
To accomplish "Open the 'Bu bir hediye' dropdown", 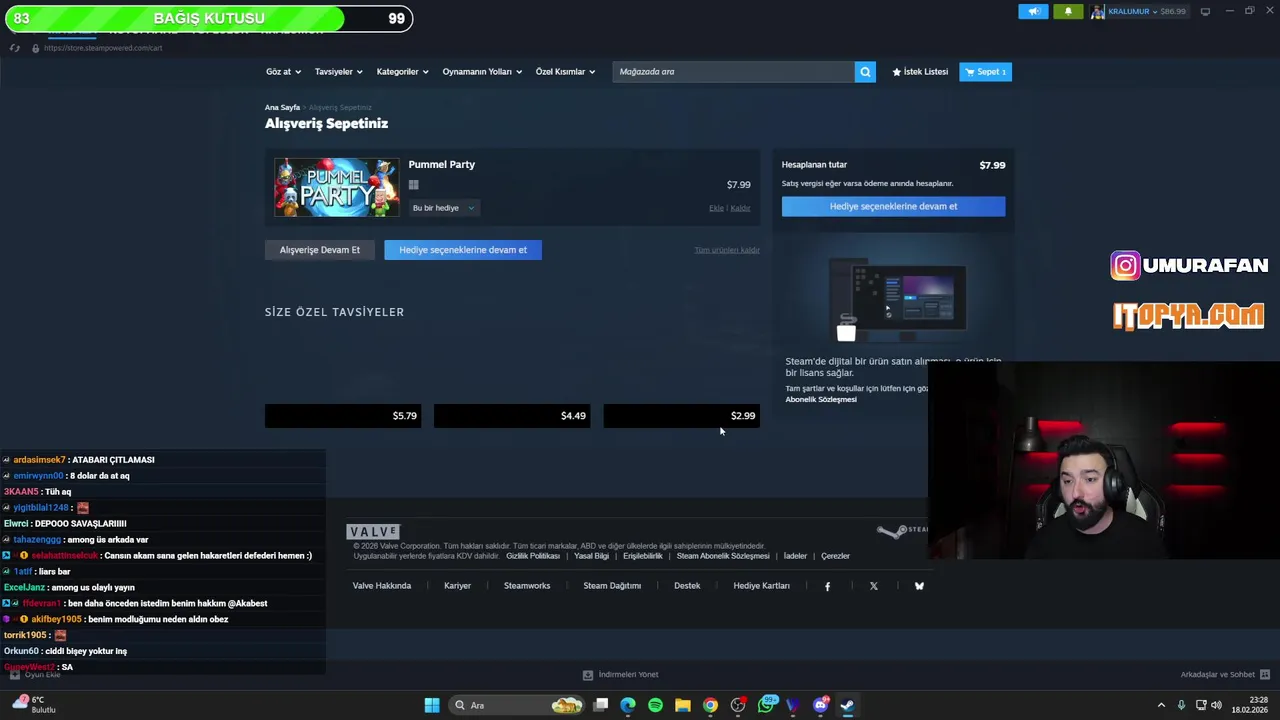I will tap(443, 208).
